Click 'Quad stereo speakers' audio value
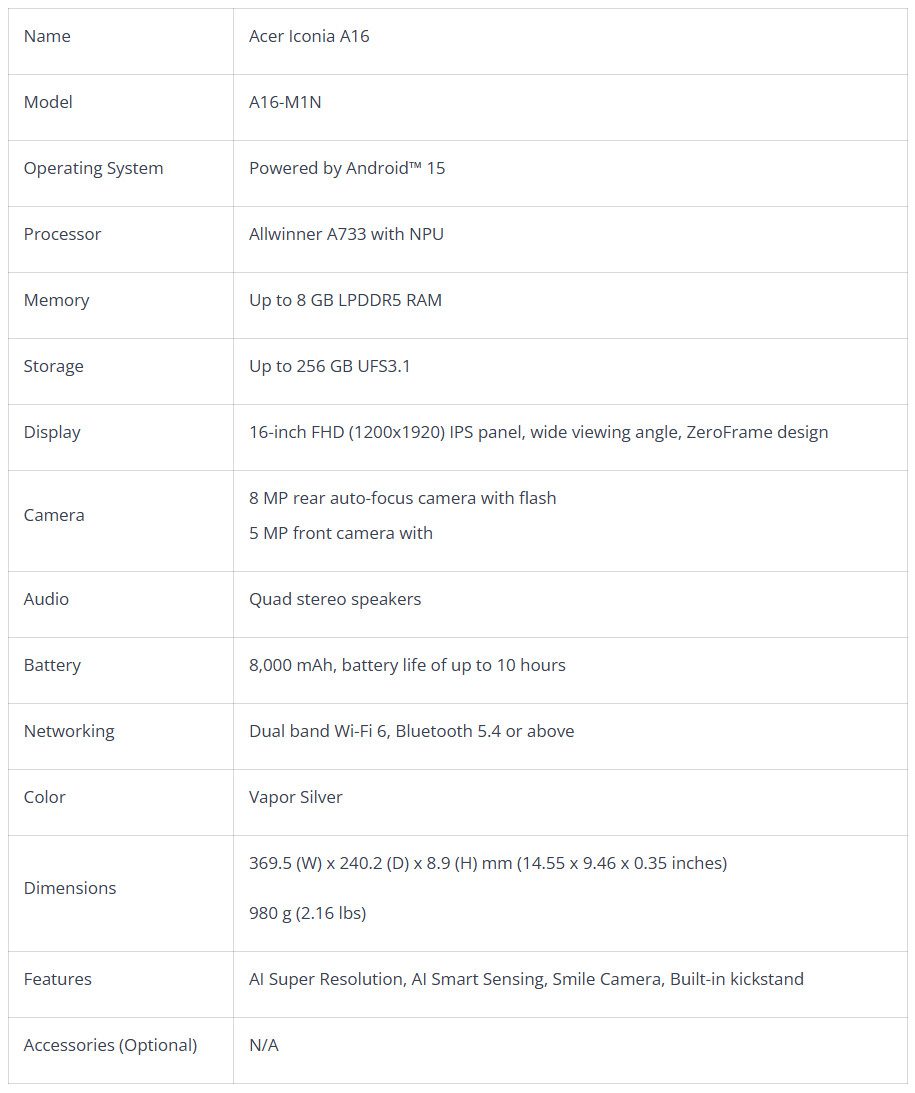This screenshot has width=915, height=1093. [335, 599]
